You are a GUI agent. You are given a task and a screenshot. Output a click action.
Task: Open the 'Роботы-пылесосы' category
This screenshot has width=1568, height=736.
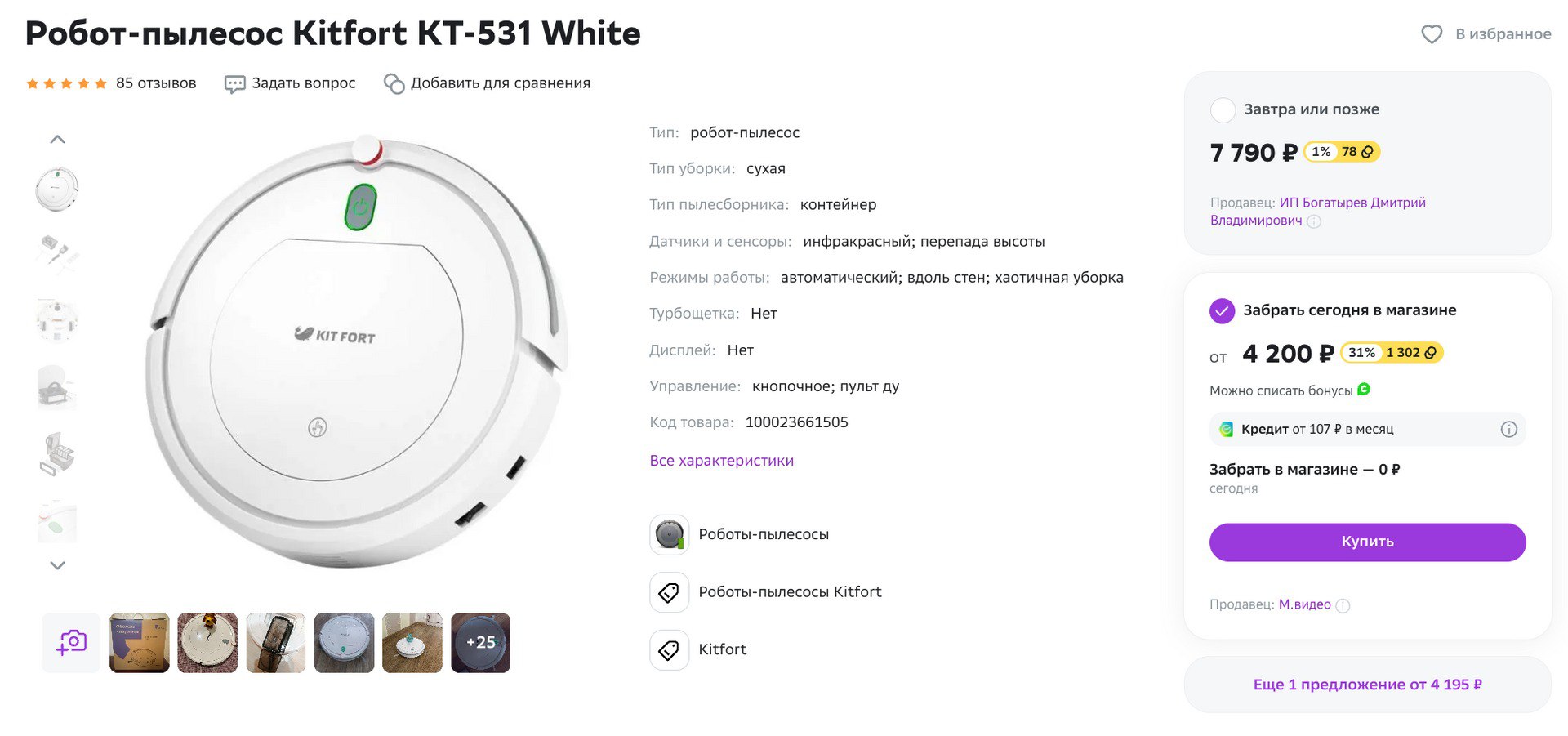tap(763, 534)
